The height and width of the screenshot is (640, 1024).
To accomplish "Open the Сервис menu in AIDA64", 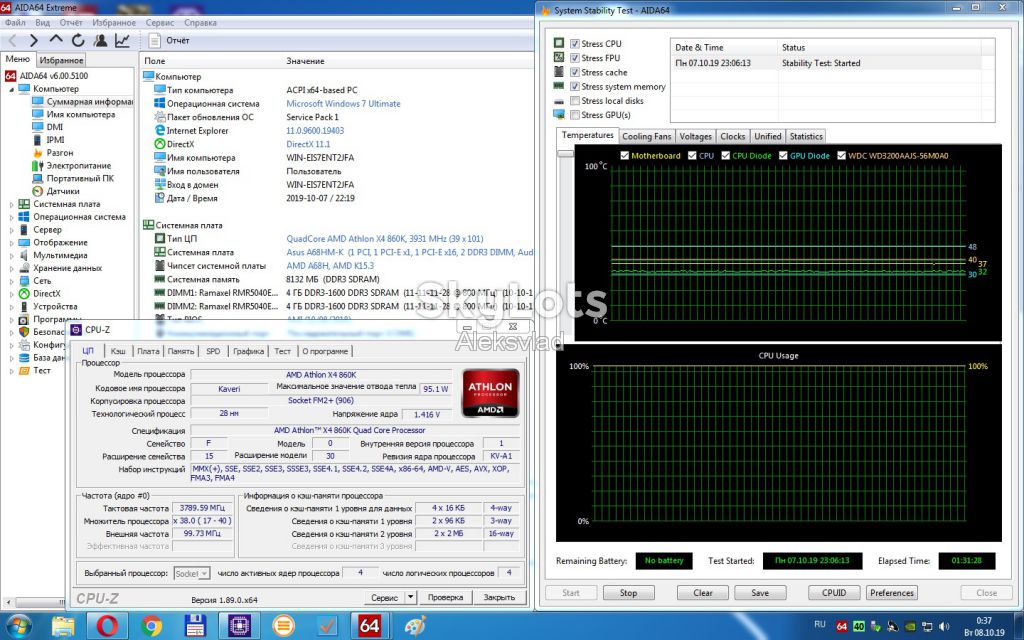I will pyautogui.click(x=160, y=22).
